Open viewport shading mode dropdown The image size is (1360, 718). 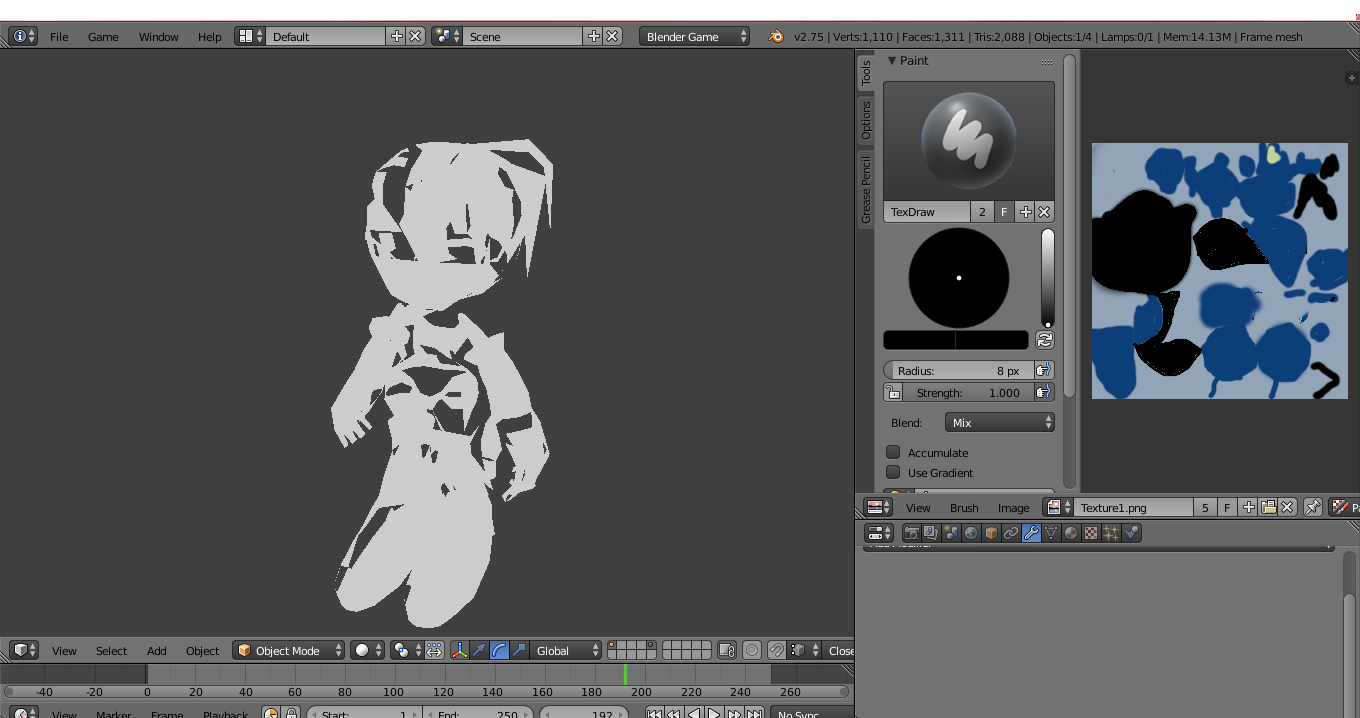pos(367,650)
